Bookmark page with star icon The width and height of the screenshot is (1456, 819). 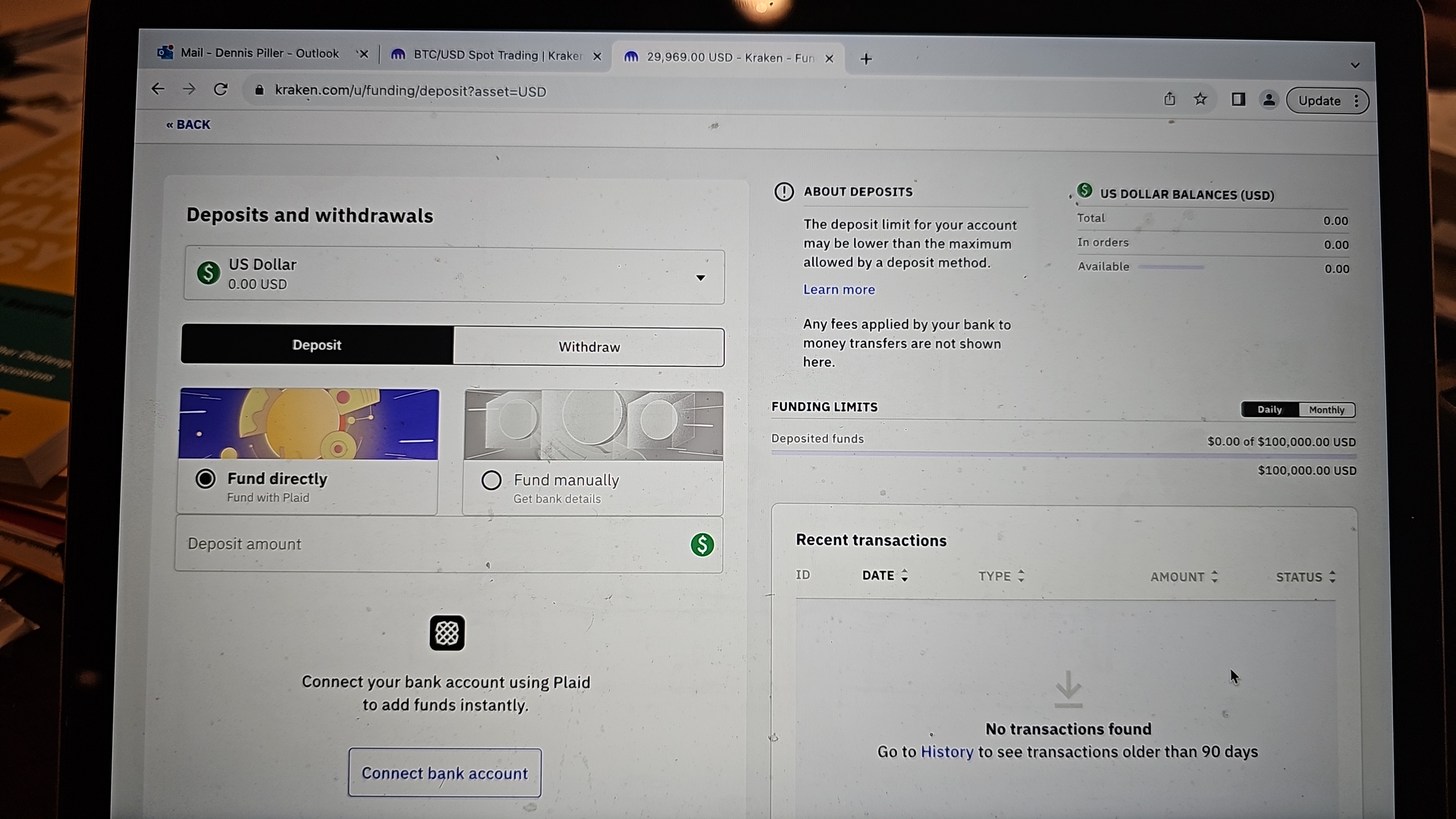tap(1200, 99)
